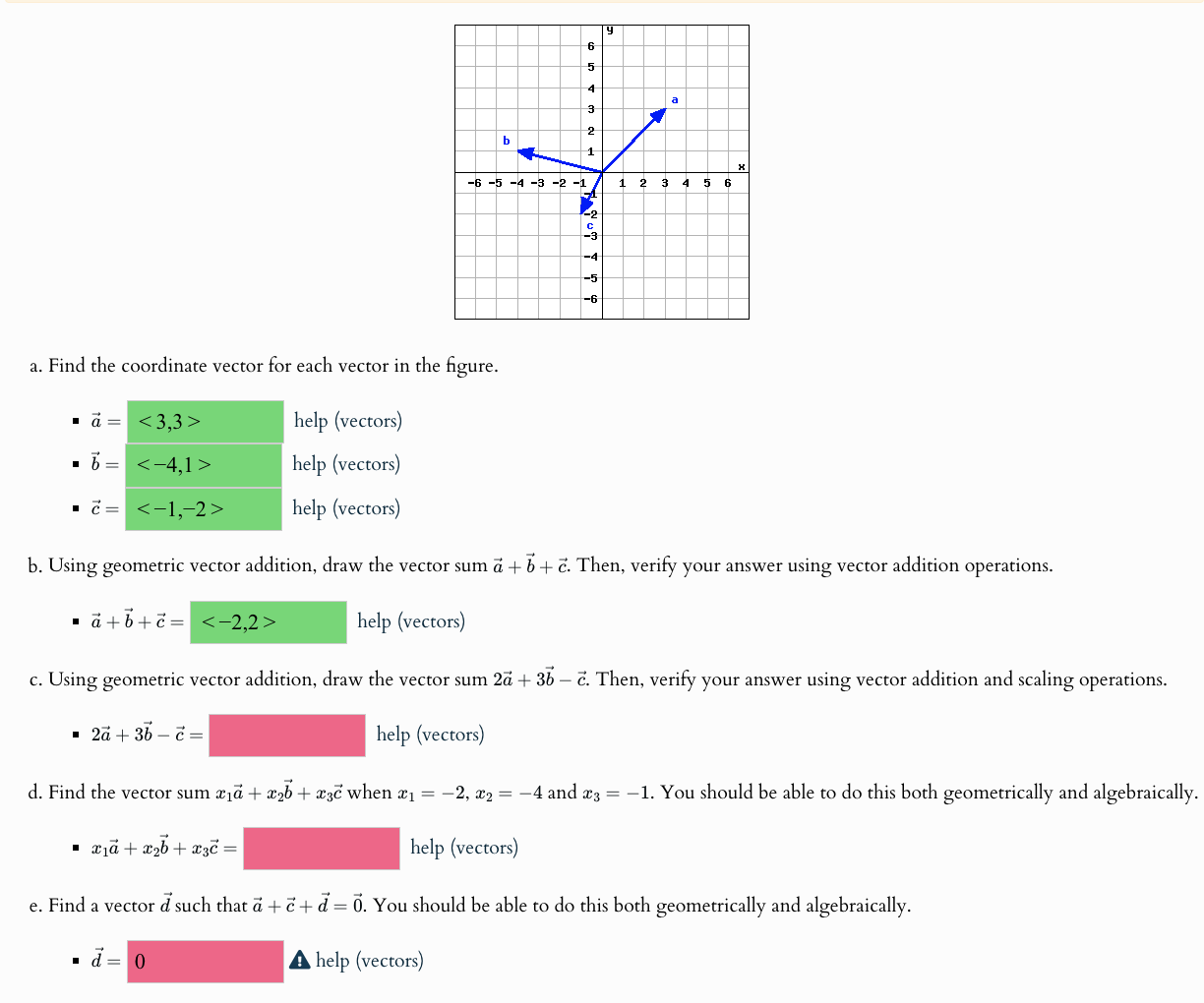Click the x-axis label on the figure
The image size is (1204, 1003).
(x=741, y=166)
